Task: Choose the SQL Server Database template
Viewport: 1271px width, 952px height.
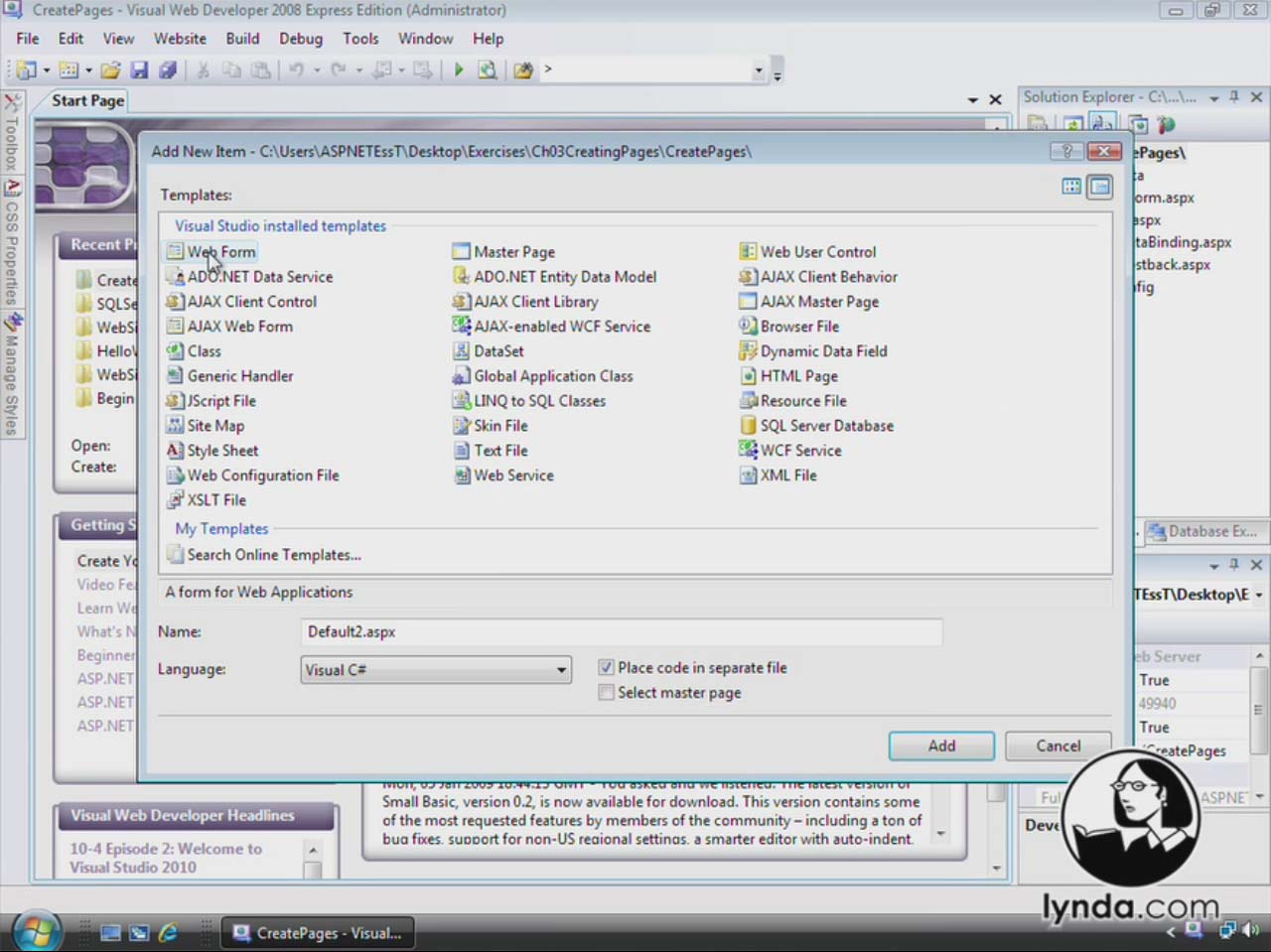Action: (x=817, y=426)
